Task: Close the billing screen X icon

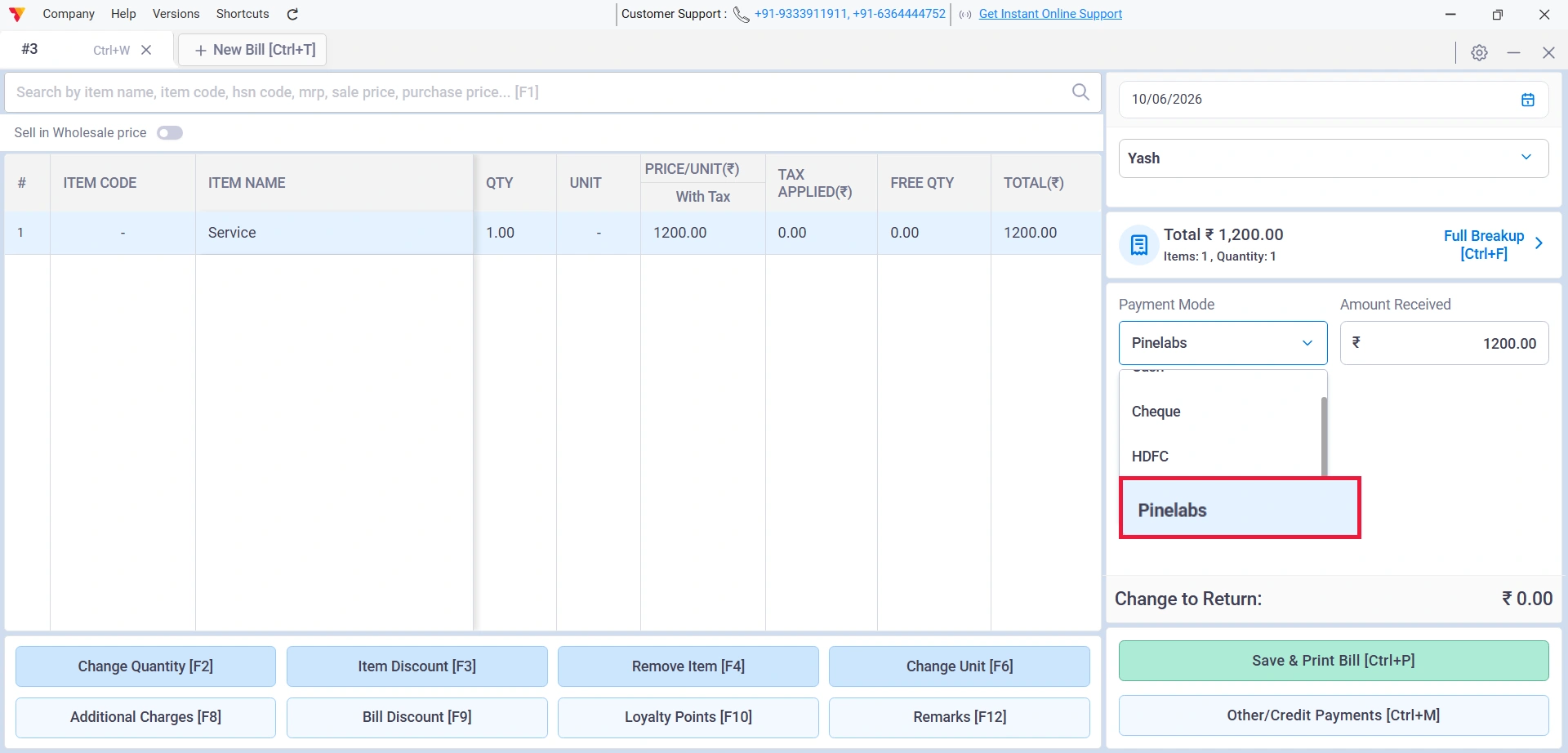Action: (x=1548, y=52)
